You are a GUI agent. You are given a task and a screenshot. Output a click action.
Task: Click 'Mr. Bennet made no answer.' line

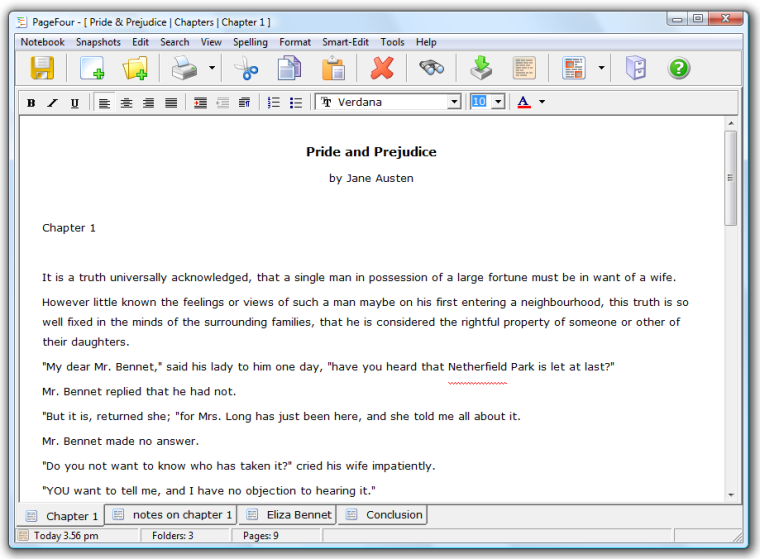tap(121, 441)
